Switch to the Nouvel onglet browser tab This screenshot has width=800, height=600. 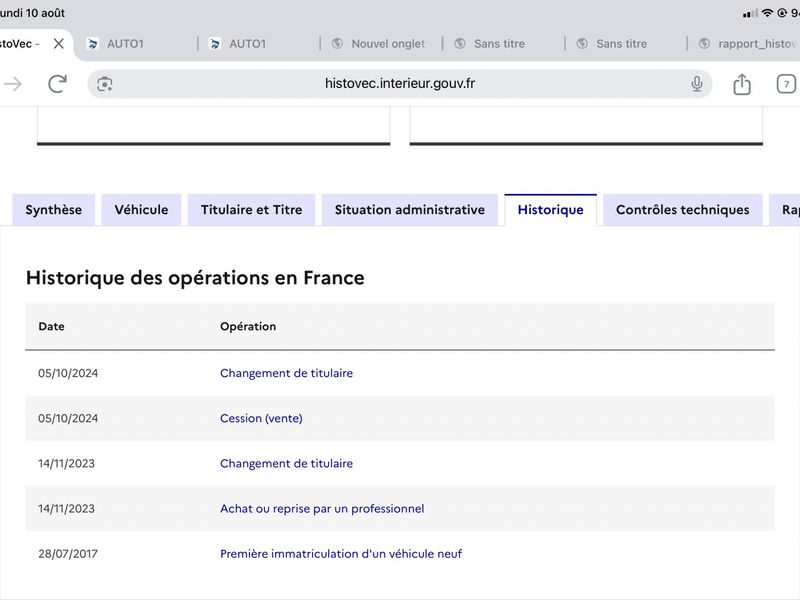click(381, 44)
